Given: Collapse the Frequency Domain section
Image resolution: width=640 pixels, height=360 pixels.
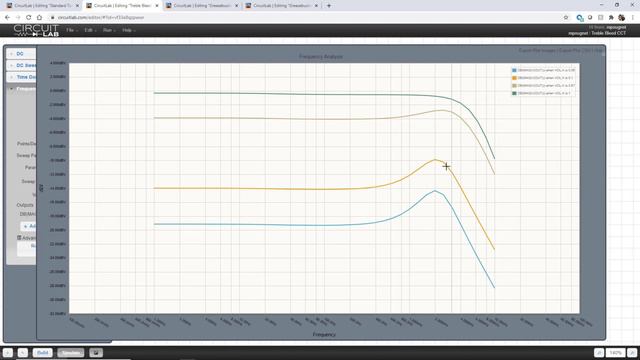Looking at the screenshot, I should click(x=21, y=88).
